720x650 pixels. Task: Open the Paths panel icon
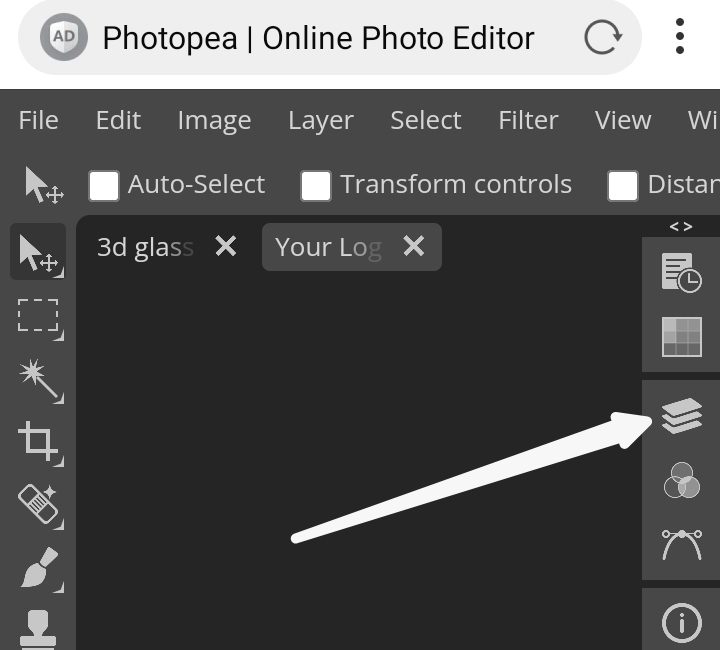click(682, 545)
